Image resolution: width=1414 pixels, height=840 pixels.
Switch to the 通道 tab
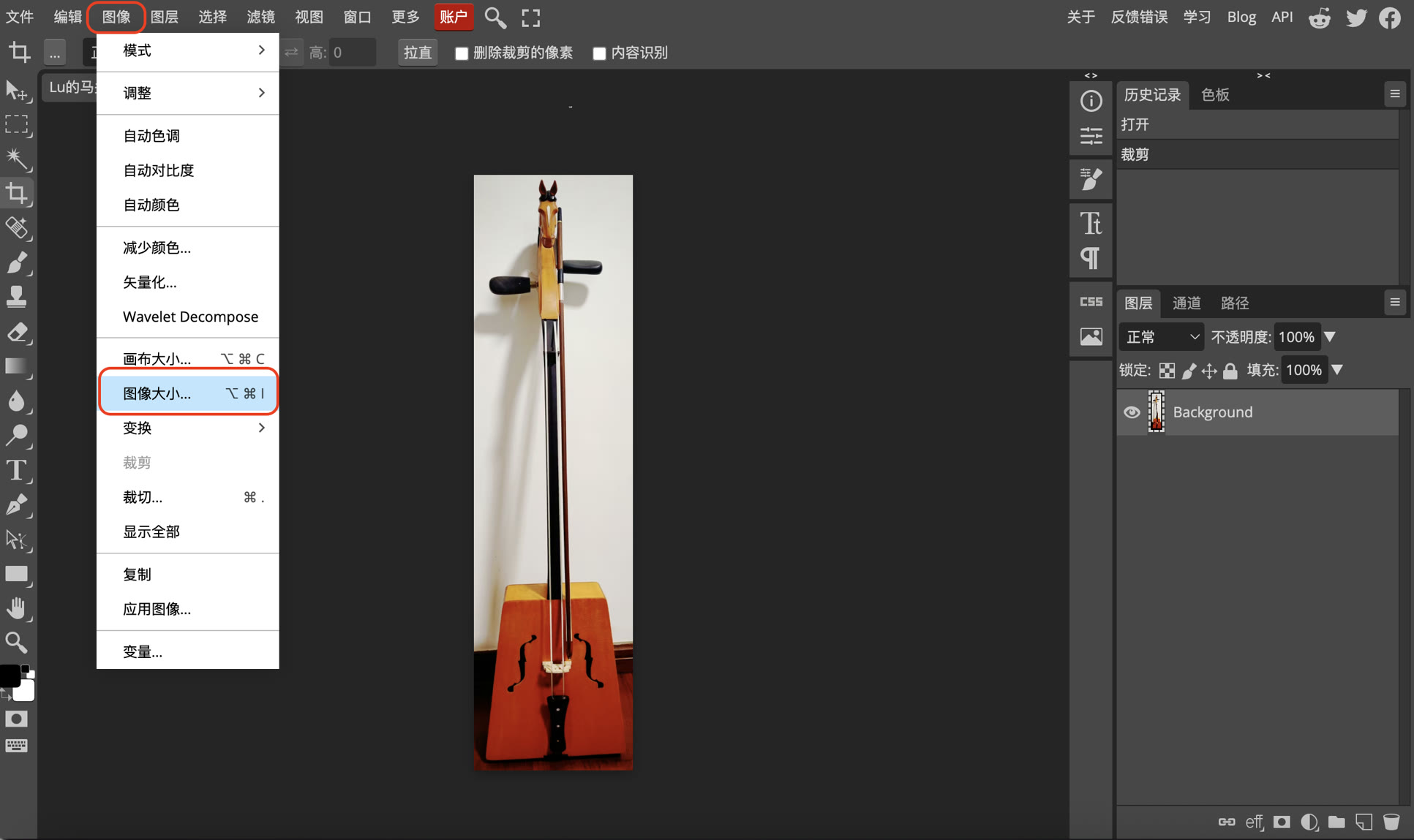[1186, 303]
